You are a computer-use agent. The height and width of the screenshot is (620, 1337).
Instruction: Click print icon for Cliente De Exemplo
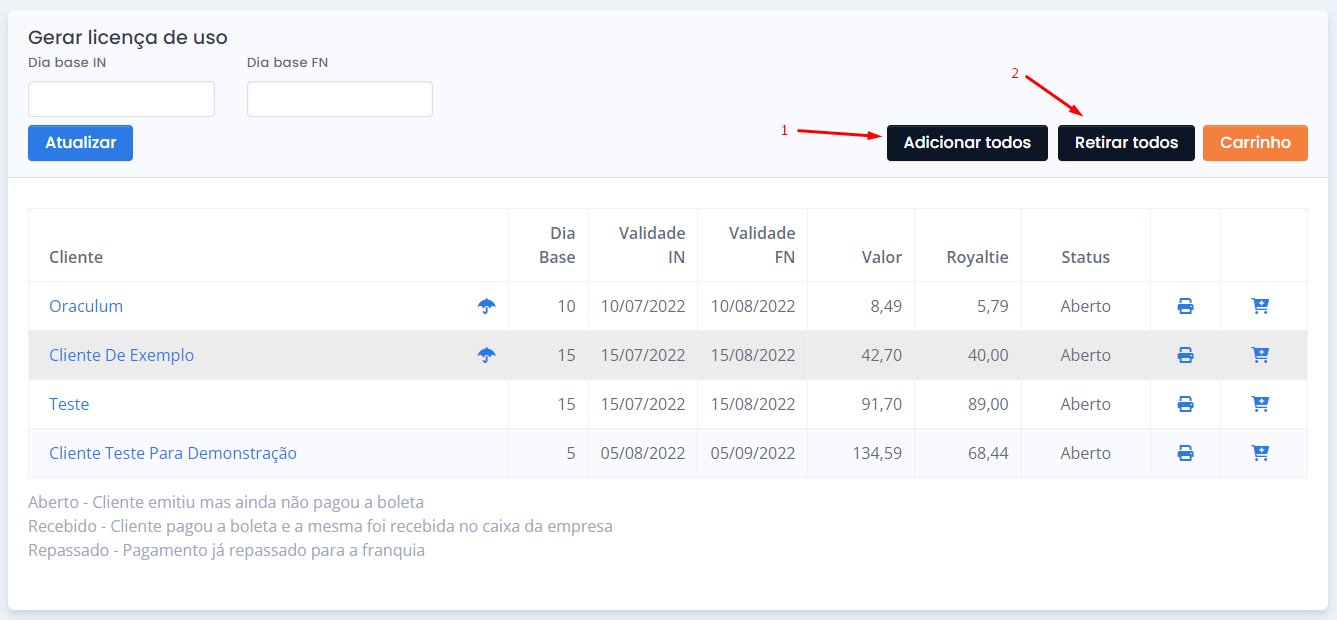(1185, 355)
